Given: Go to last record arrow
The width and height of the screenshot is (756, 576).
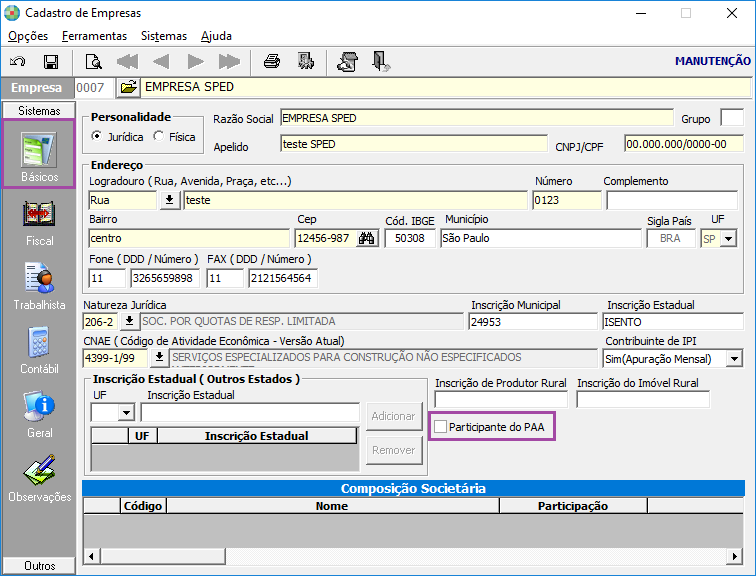Looking at the screenshot, I should (229, 62).
